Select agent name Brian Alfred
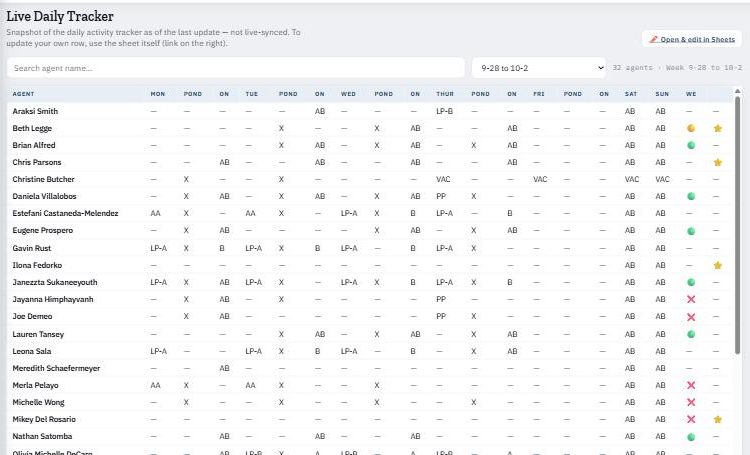Viewport: 750px width, 455px height. (34, 145)
